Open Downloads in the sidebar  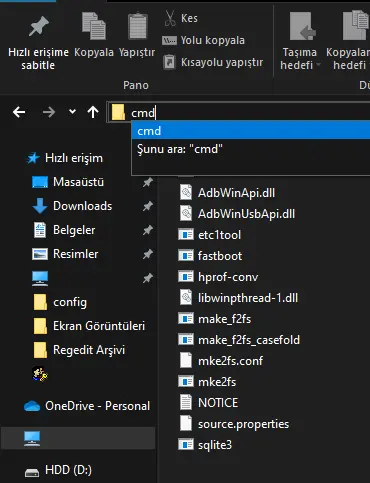click(x=82, y=206)
